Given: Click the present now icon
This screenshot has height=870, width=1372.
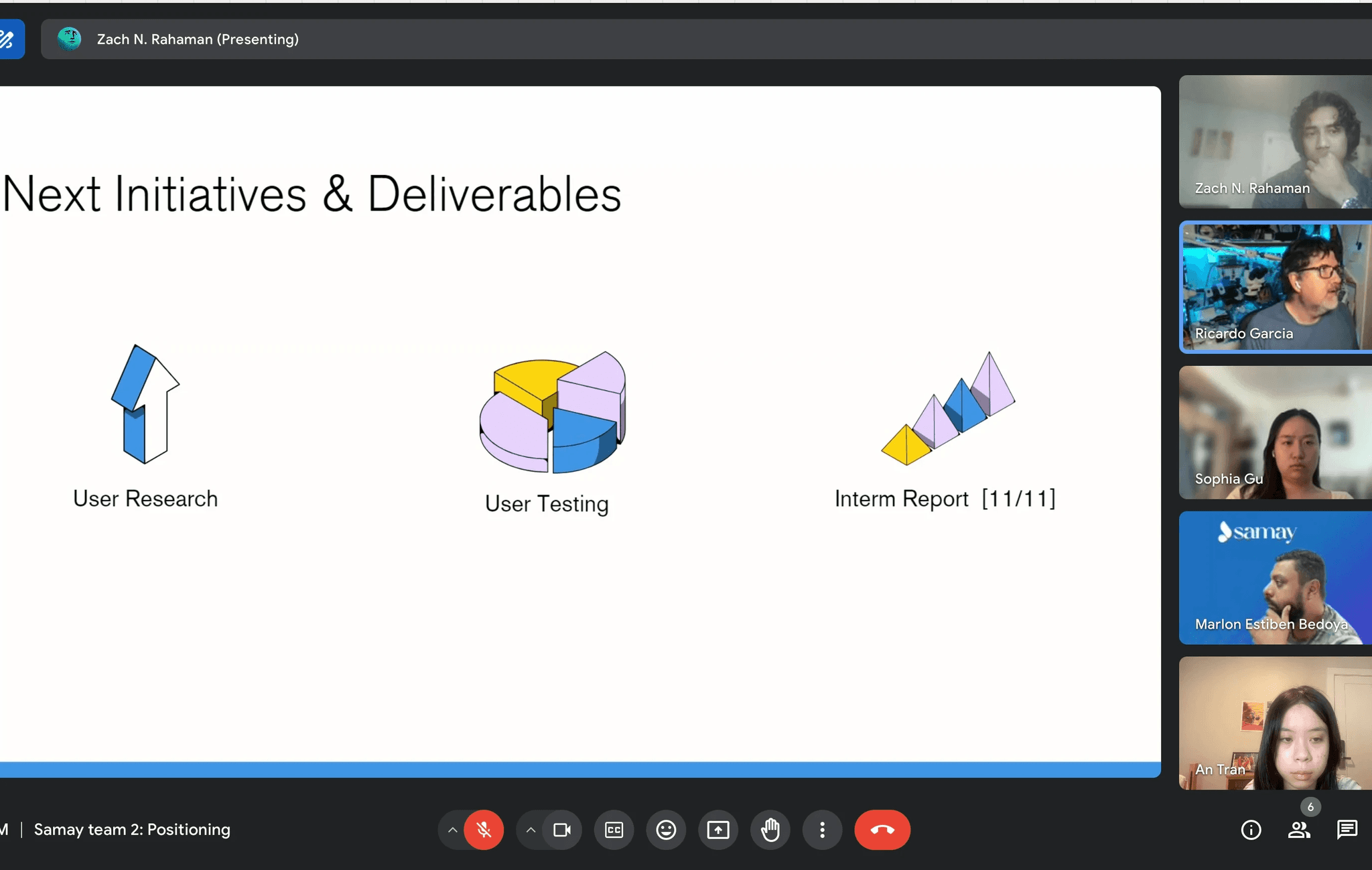Looking at the screenshot, I should [x=718, y=830].
